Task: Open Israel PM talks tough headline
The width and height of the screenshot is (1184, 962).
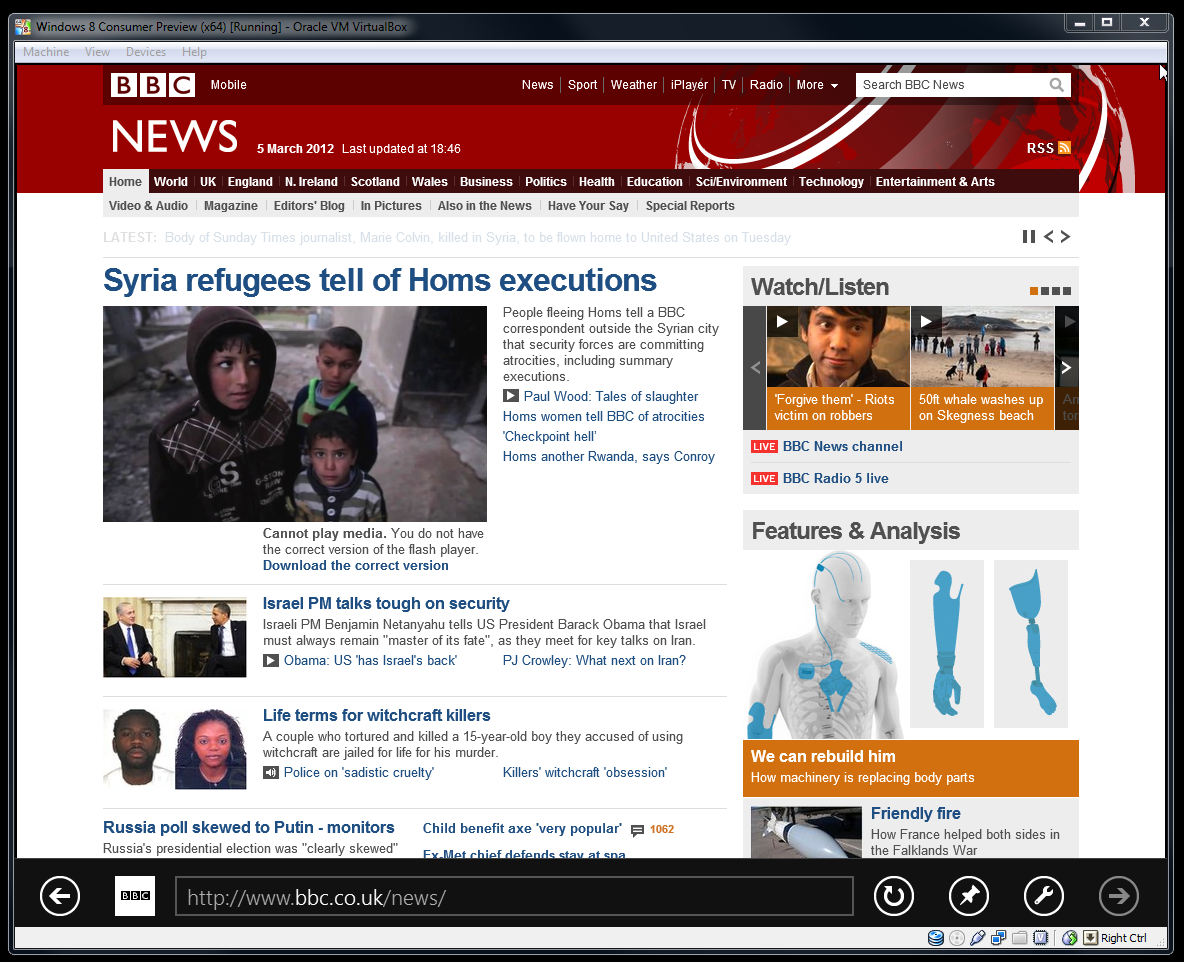Action: 386,603
